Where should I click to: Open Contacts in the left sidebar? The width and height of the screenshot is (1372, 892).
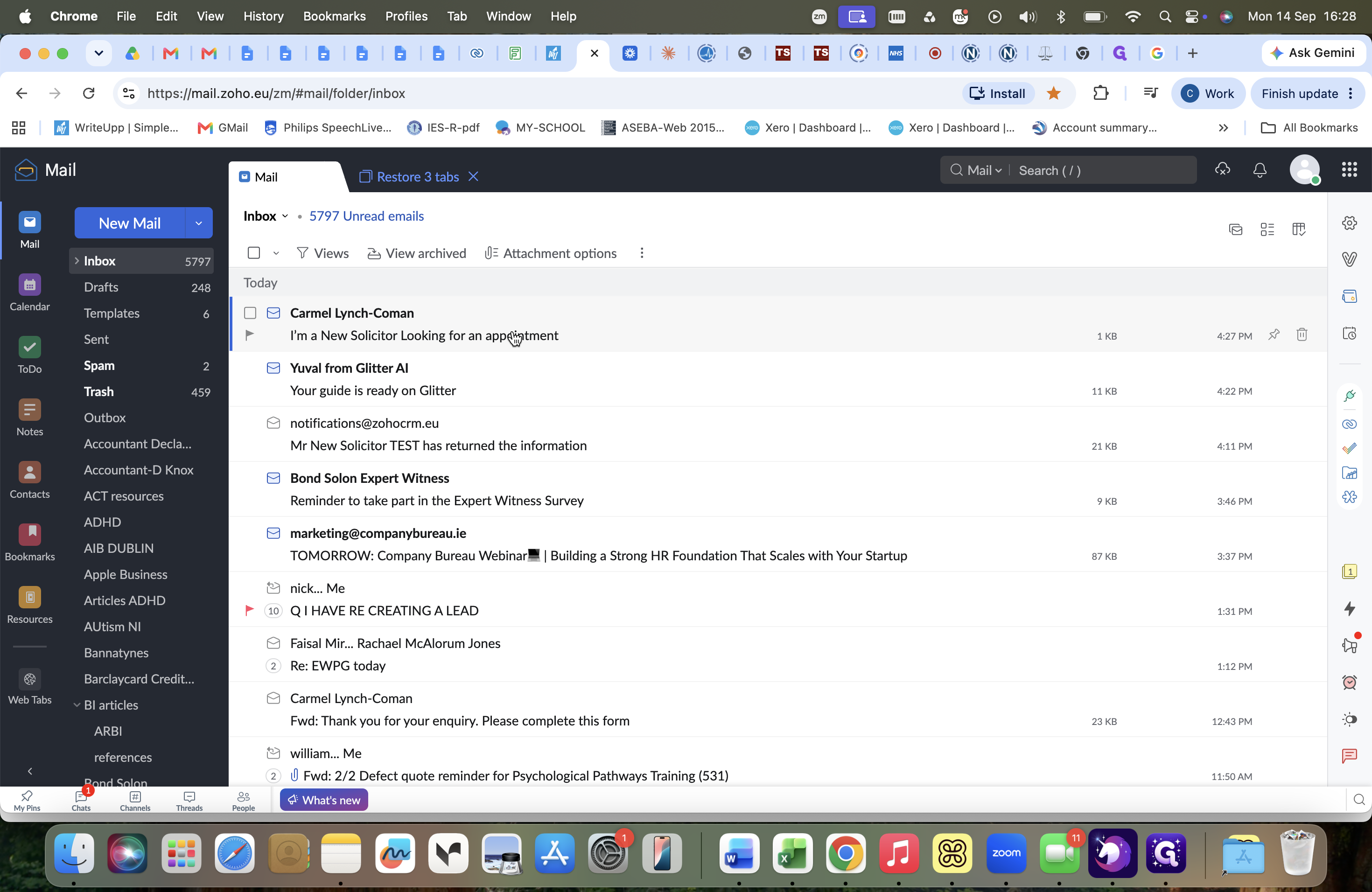tap(29, 480)
